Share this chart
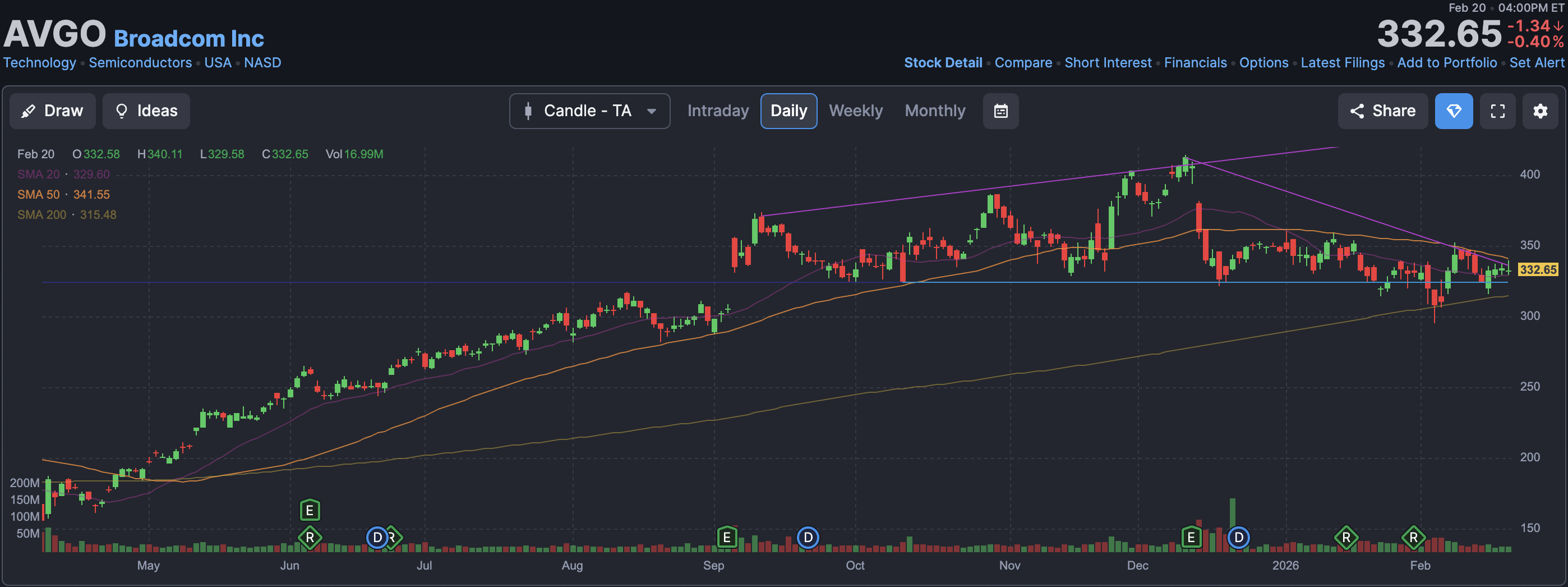The image size is (1568, 587). click(x=1382, y=111)
